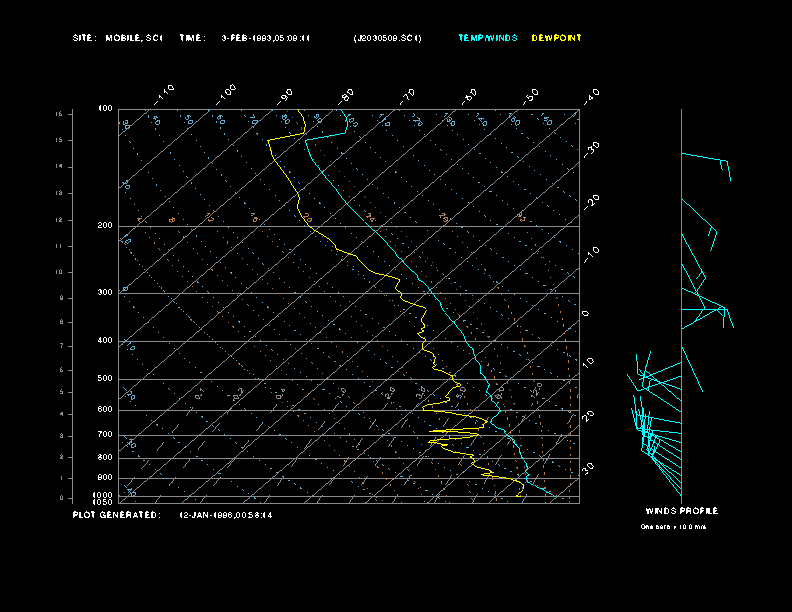Click the file name (J2030509.SC1) in header
This screenshot has height=612, width=792.
(x=387, y=38)
